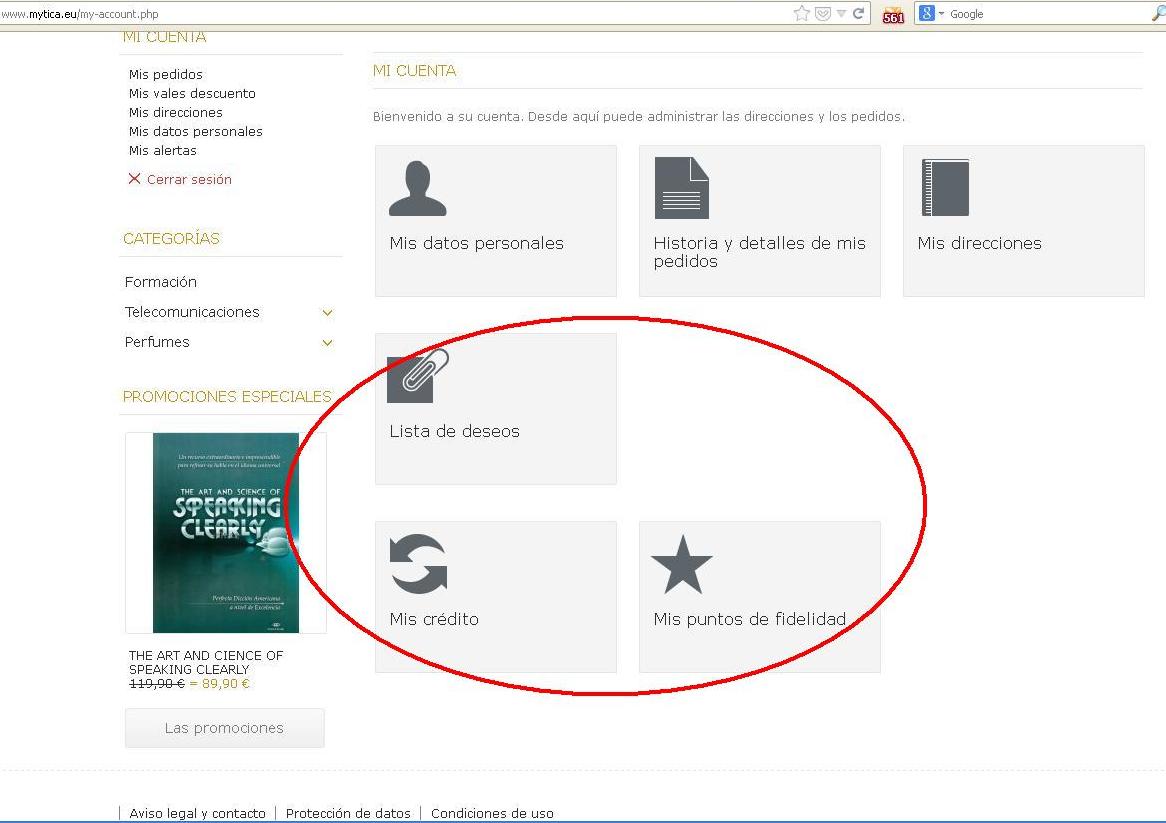Open Mis alertas link
This screenshot has width=1166, height=823.
163,150
